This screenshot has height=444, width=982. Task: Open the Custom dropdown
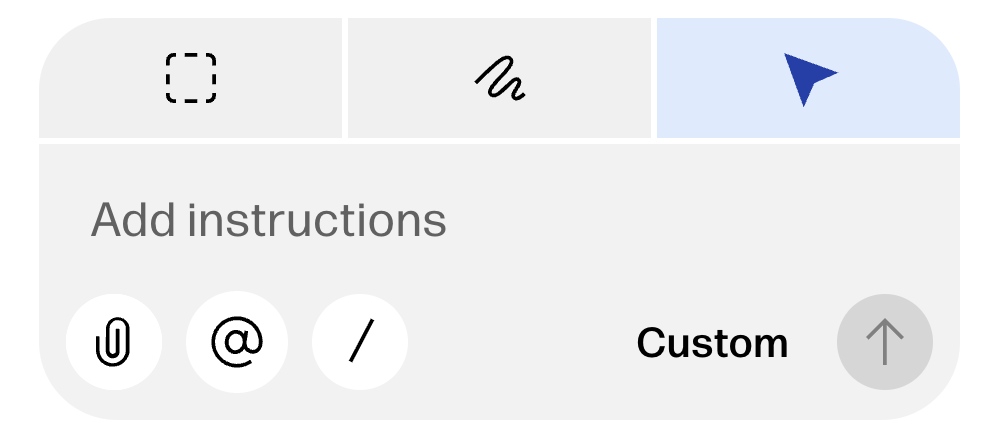point(712,344)
